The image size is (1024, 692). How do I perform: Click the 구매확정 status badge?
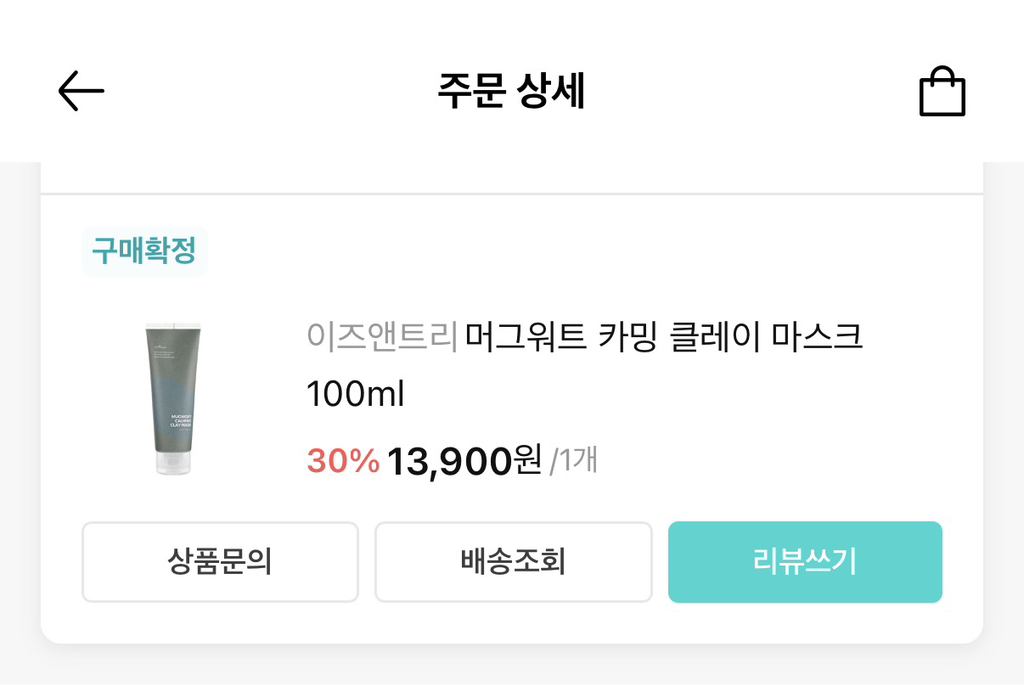(x=144, y=251)
